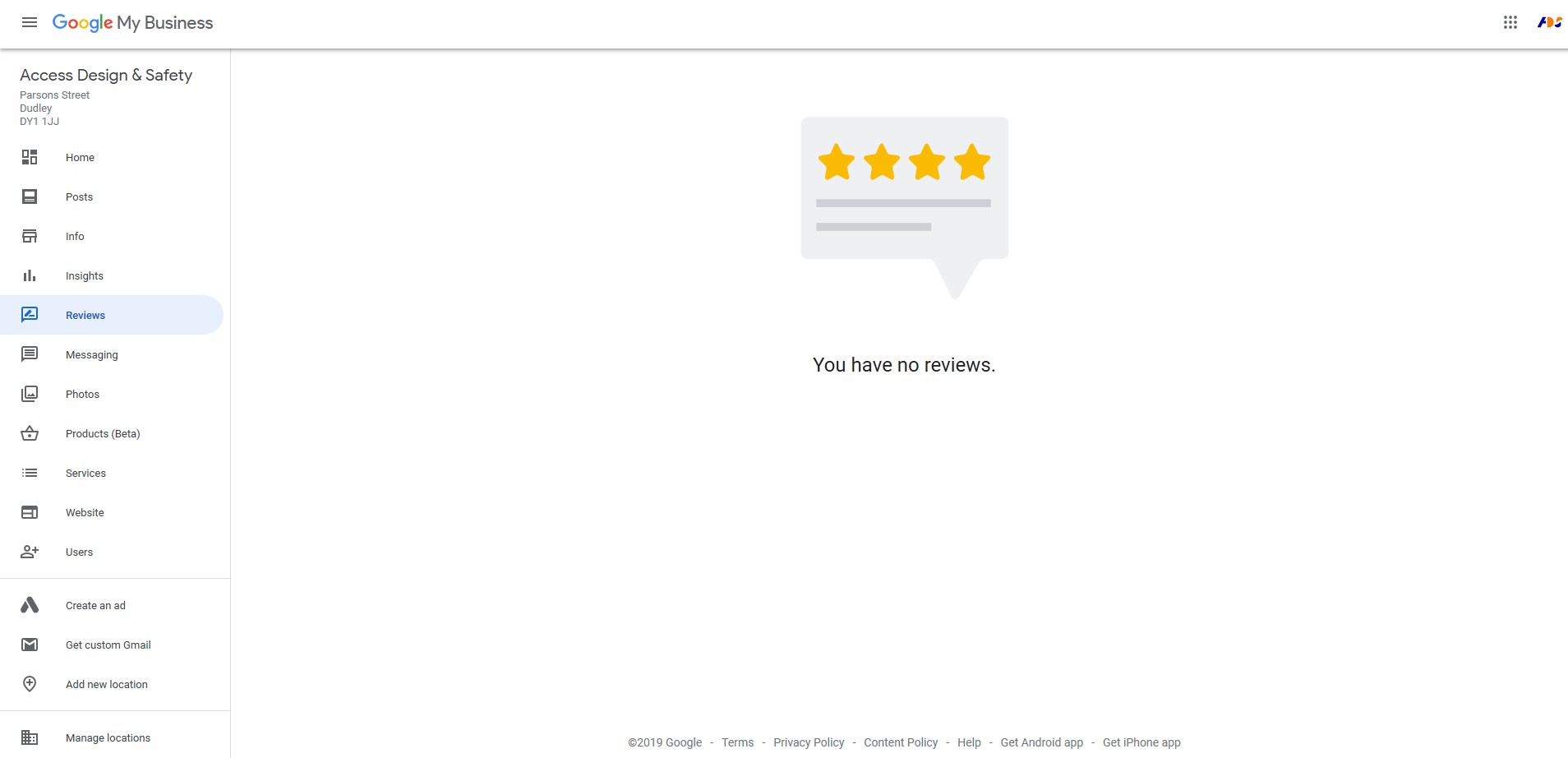Click the Get Android app link
The height and width of the screenshot is (758, 1568).
click(1040, 742)
